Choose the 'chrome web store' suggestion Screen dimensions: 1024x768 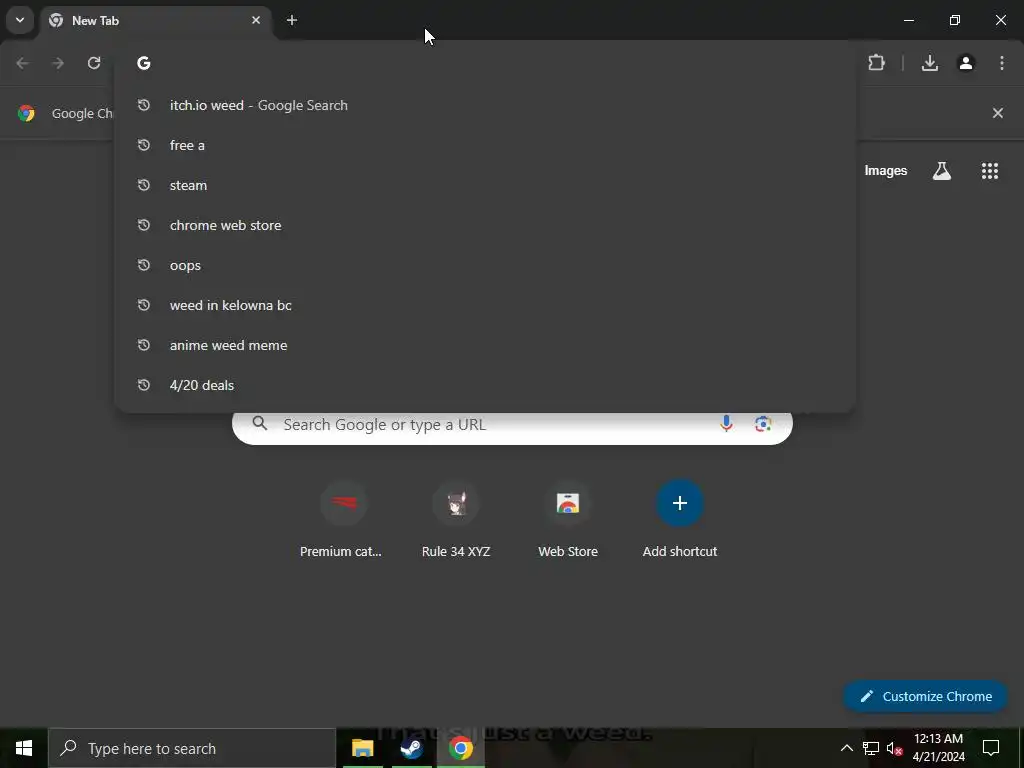tap(485, 225)
